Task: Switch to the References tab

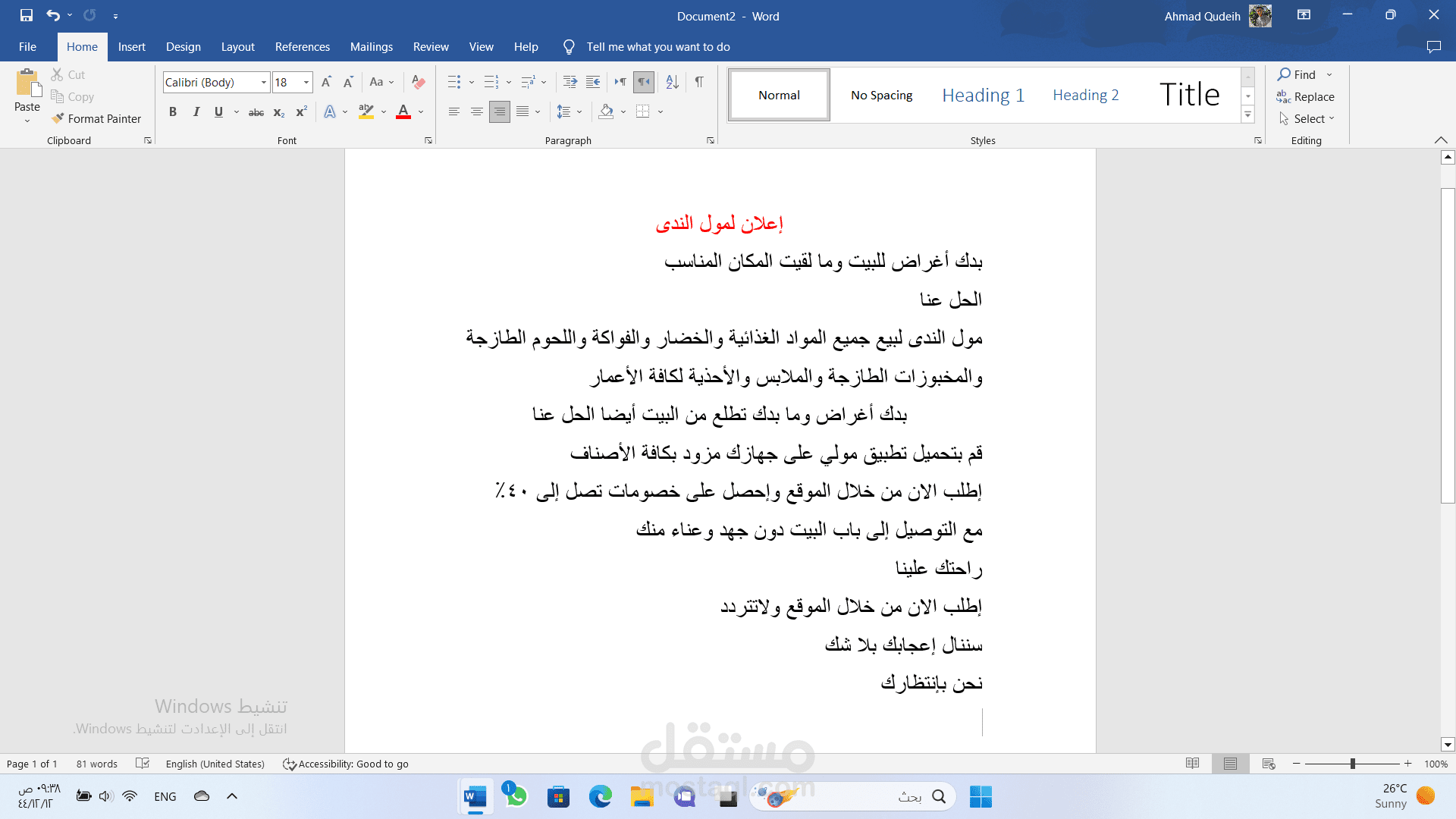Action: [302, 47]
